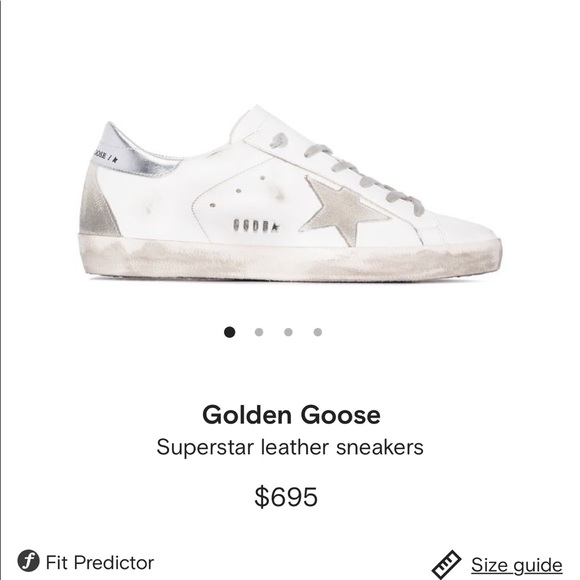Viewport: 580px width, 580px height.
Task: Jump to the fourth image dot
Action: tap(317, 332)
